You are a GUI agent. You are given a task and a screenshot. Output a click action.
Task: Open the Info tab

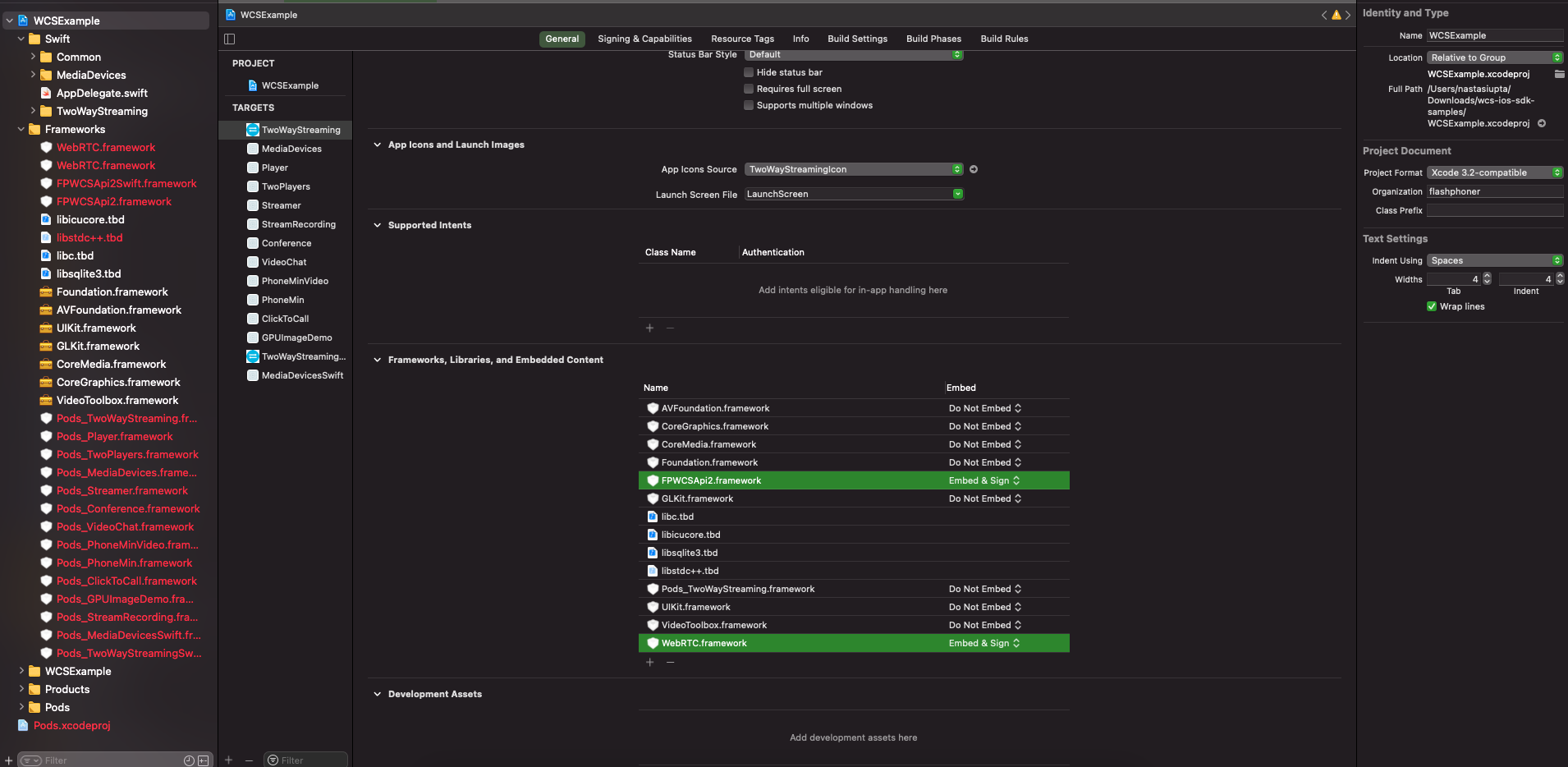[800, 39]
